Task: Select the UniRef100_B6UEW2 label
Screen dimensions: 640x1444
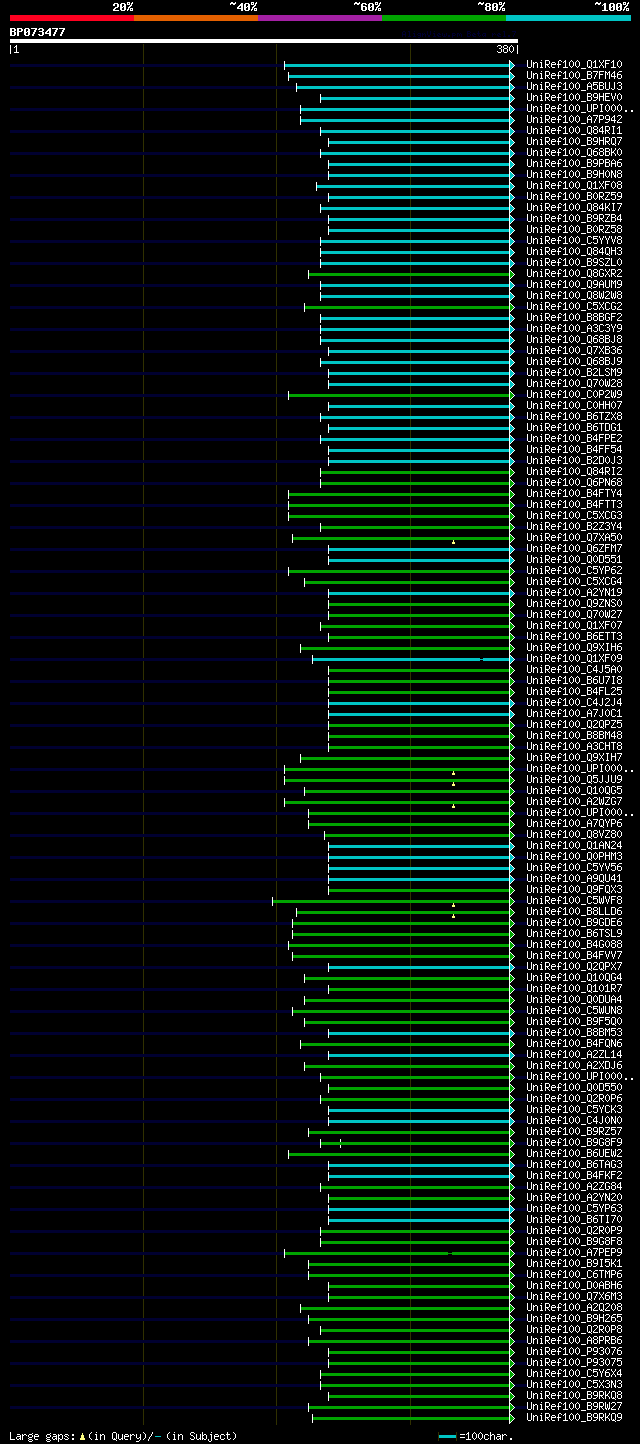Action: 574,1154
